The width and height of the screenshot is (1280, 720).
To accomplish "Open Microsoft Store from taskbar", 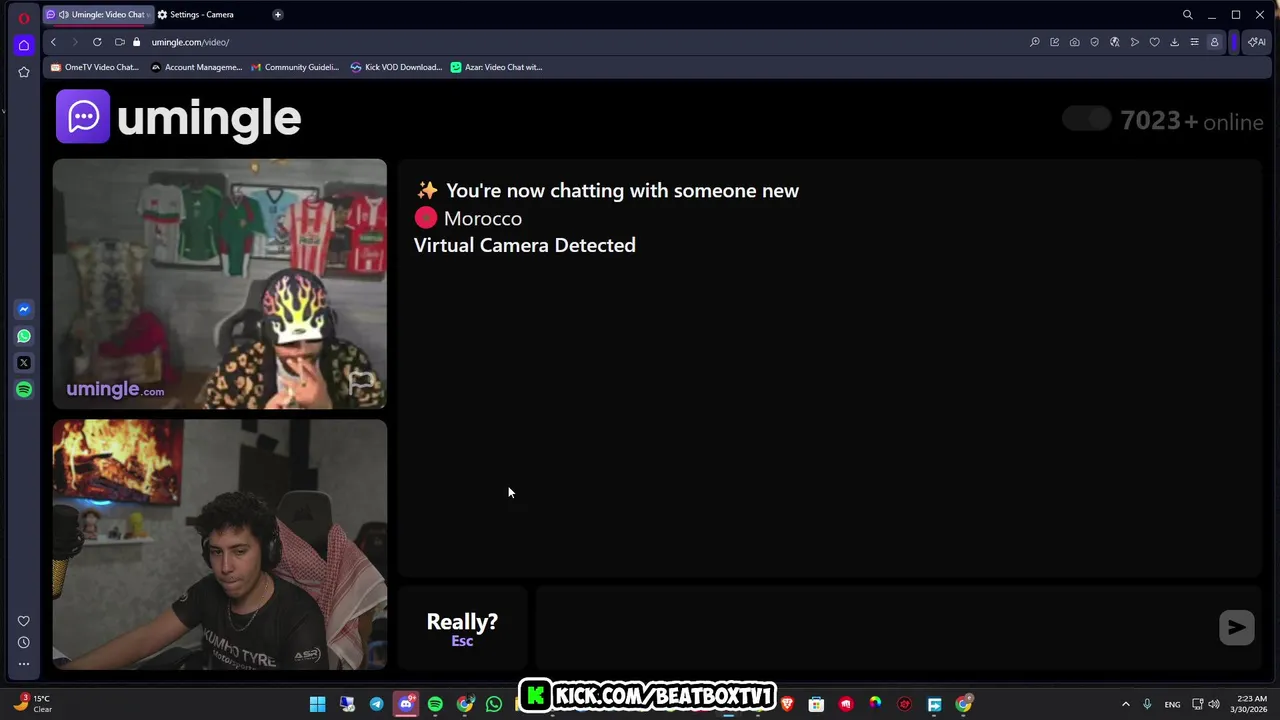I will [x=816, y=704].
